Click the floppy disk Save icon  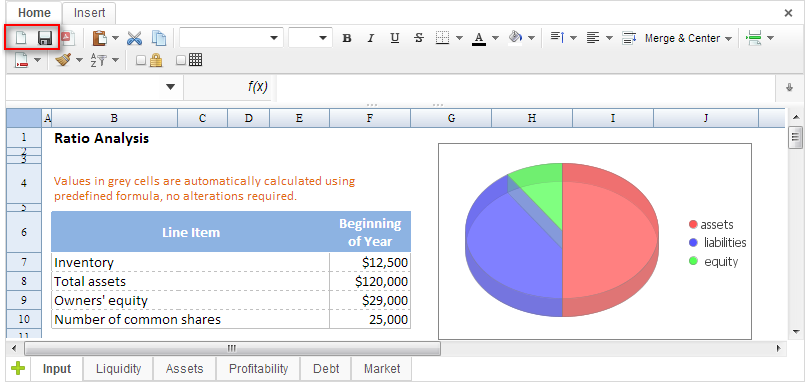(45, 38)
